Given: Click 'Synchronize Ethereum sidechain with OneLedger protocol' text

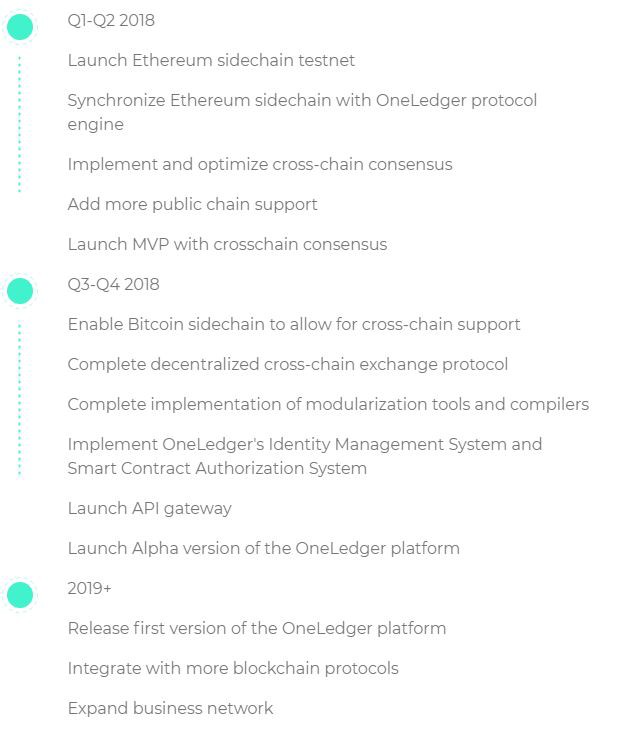Looking at the screenshot, I should click(302, 101).
